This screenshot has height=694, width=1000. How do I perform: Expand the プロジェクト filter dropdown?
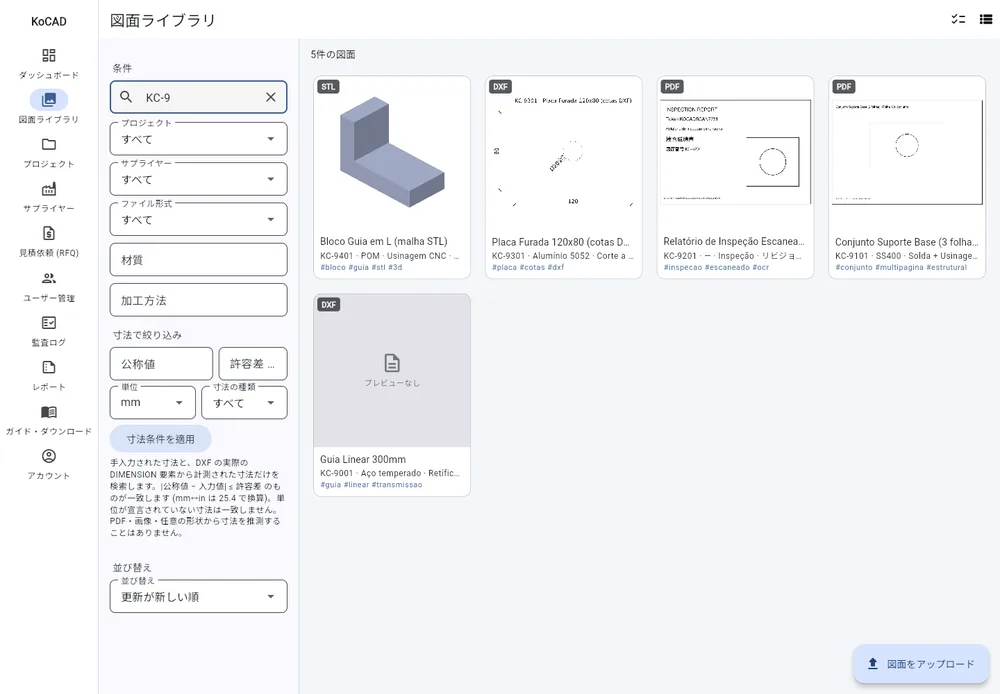(x=198, y=138)
